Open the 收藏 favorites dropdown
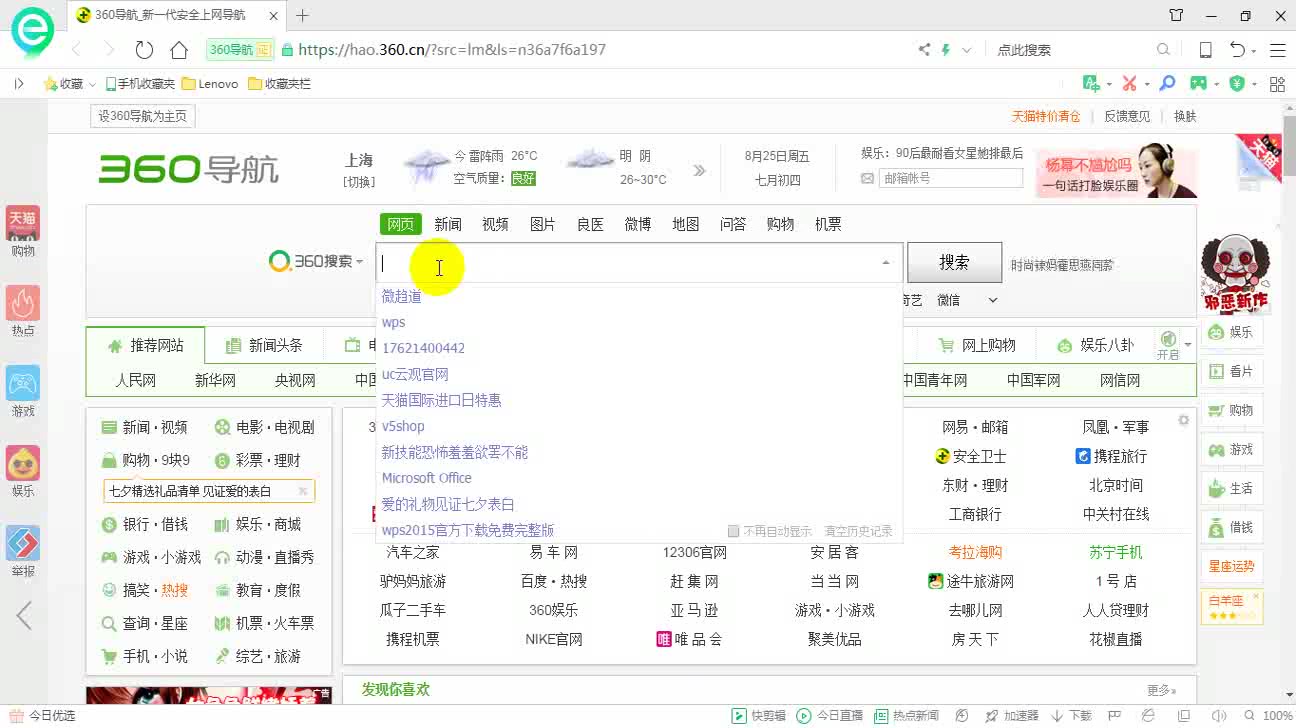The height and width of the screenshot is (728, 1296). [x=92, y=84]
